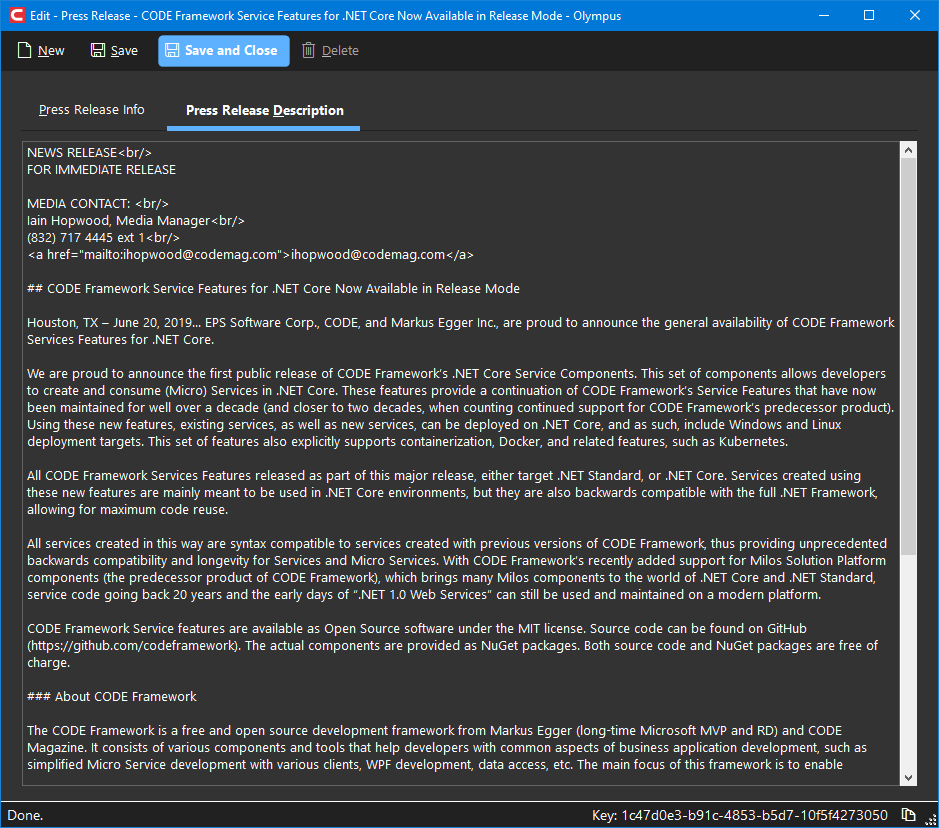Click the github.com/codeframework URL text

(x=135, y=646)
